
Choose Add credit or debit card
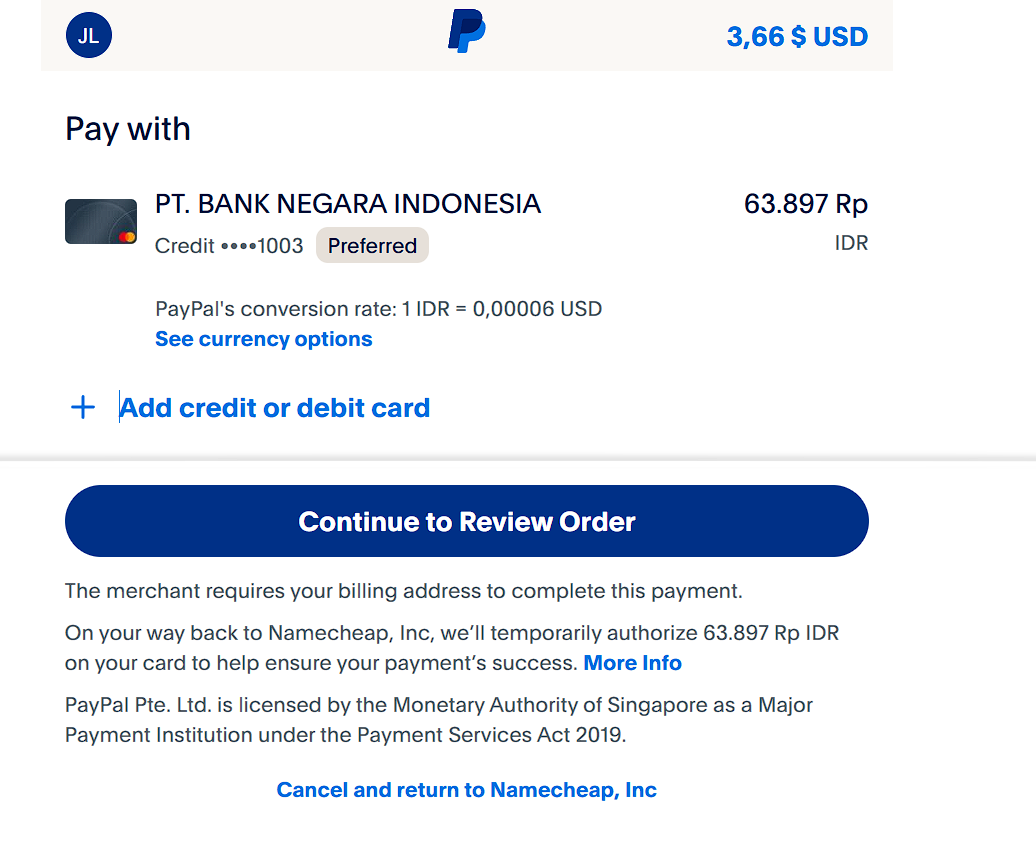point(275,408)
